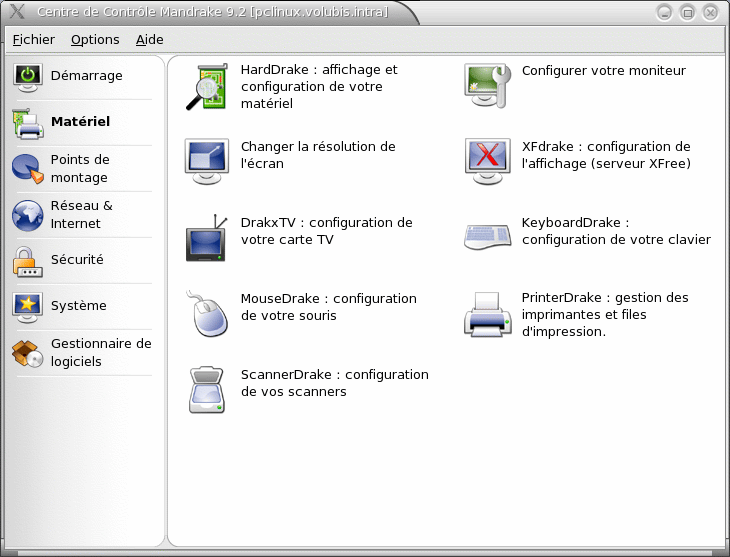Open the Réseau & Internet globe icon
730x557 pixels.
[x=28, y=215]
